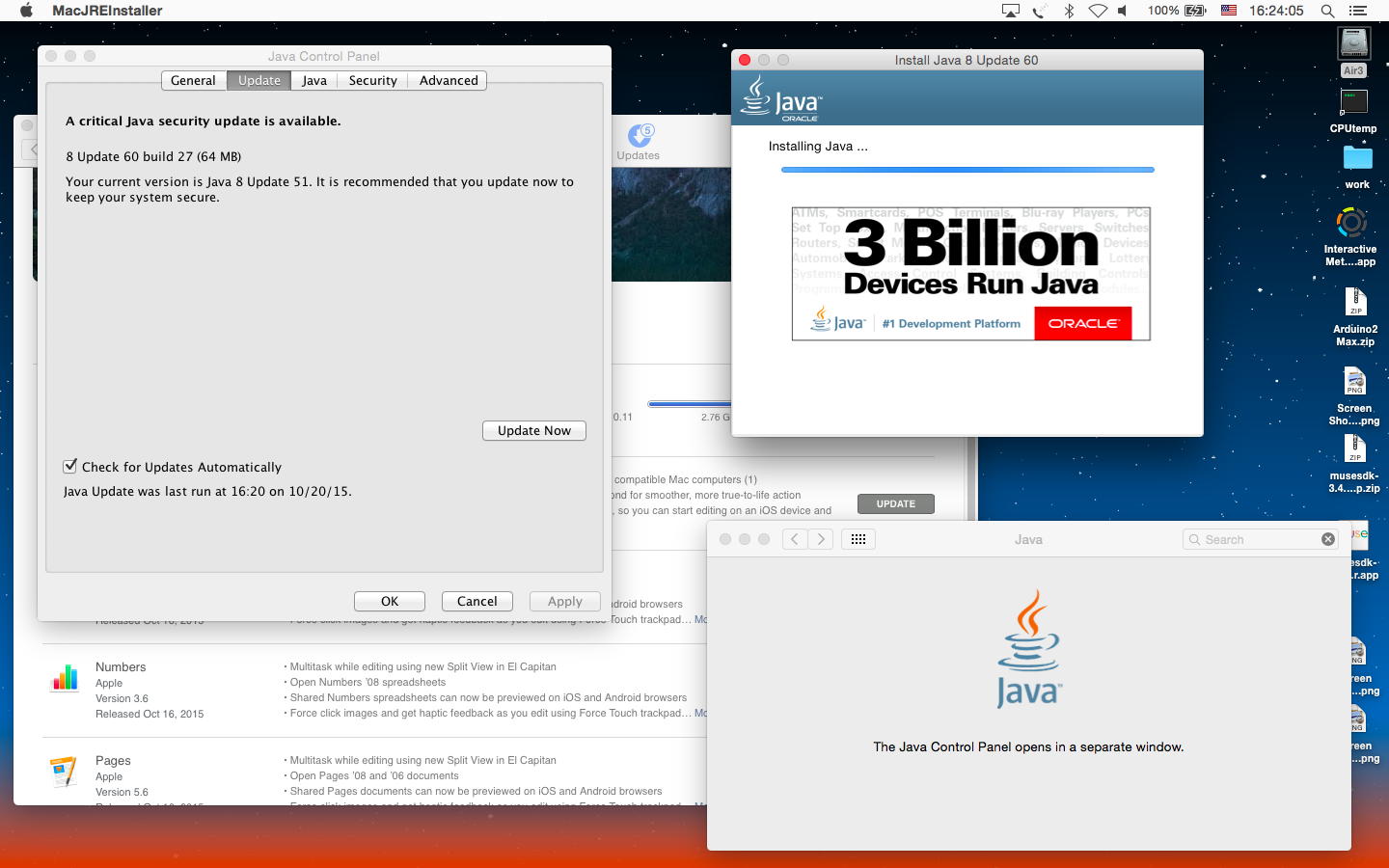
Task: Click the Update Now button
Action: 534,430
